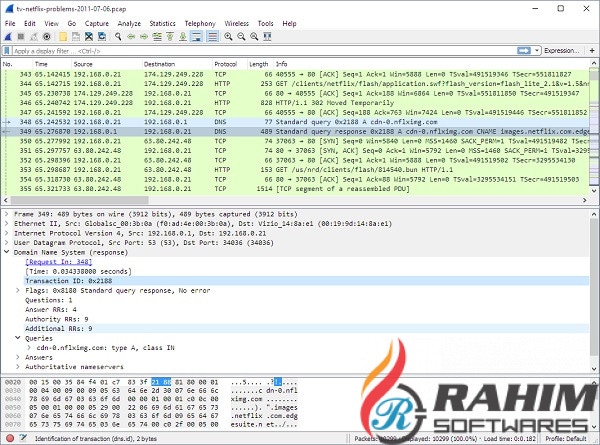The height and width of the screenshot is (445, 600).
Task: Open the recent display filter dropdown
Action: 536,51
